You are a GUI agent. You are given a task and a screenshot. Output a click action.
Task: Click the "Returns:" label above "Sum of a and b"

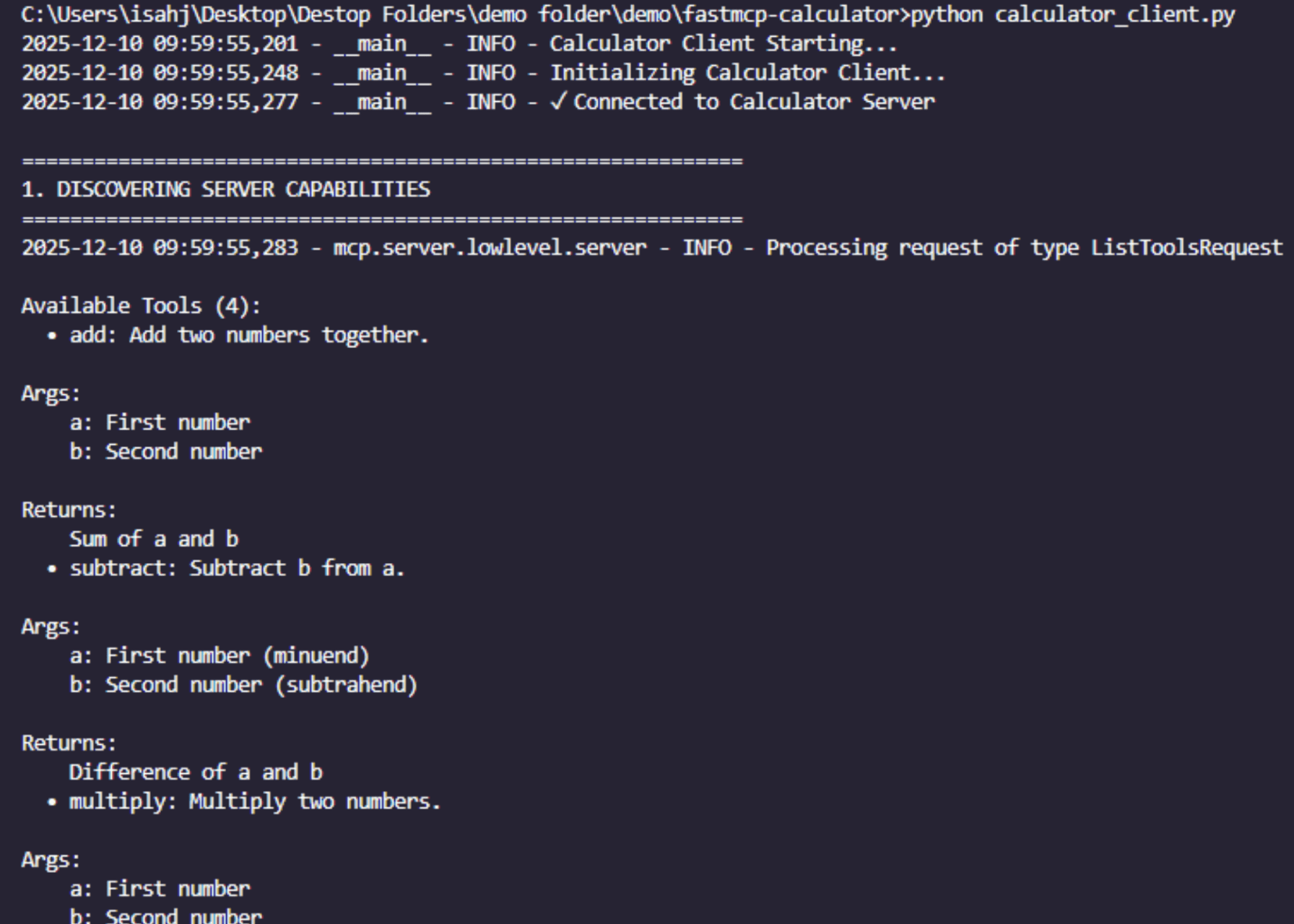pyautogui.click(x=69, y=510)
